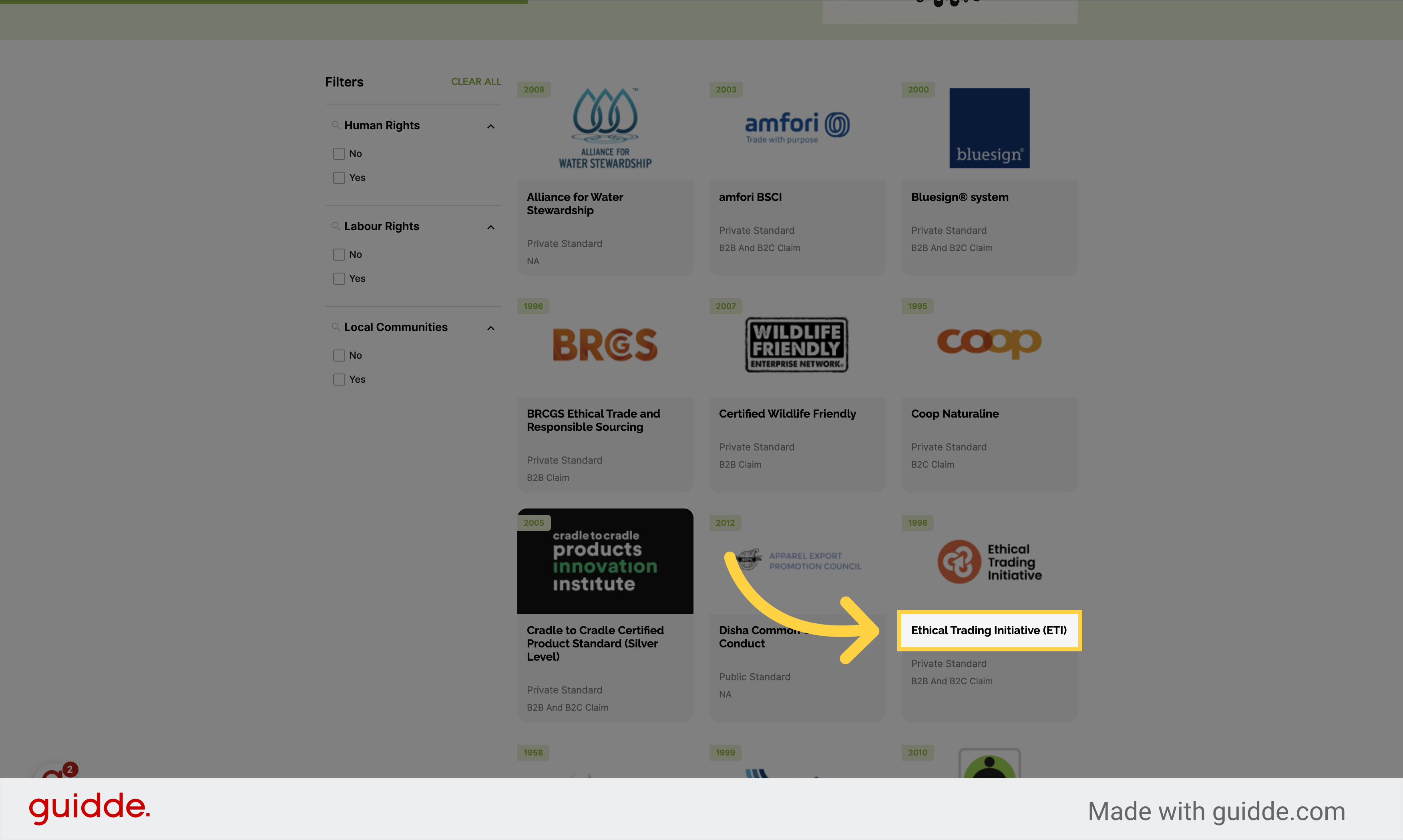Screen dimensions: 1403x840
Task: Click the 2012 year badge
Action: click(725, 522)
